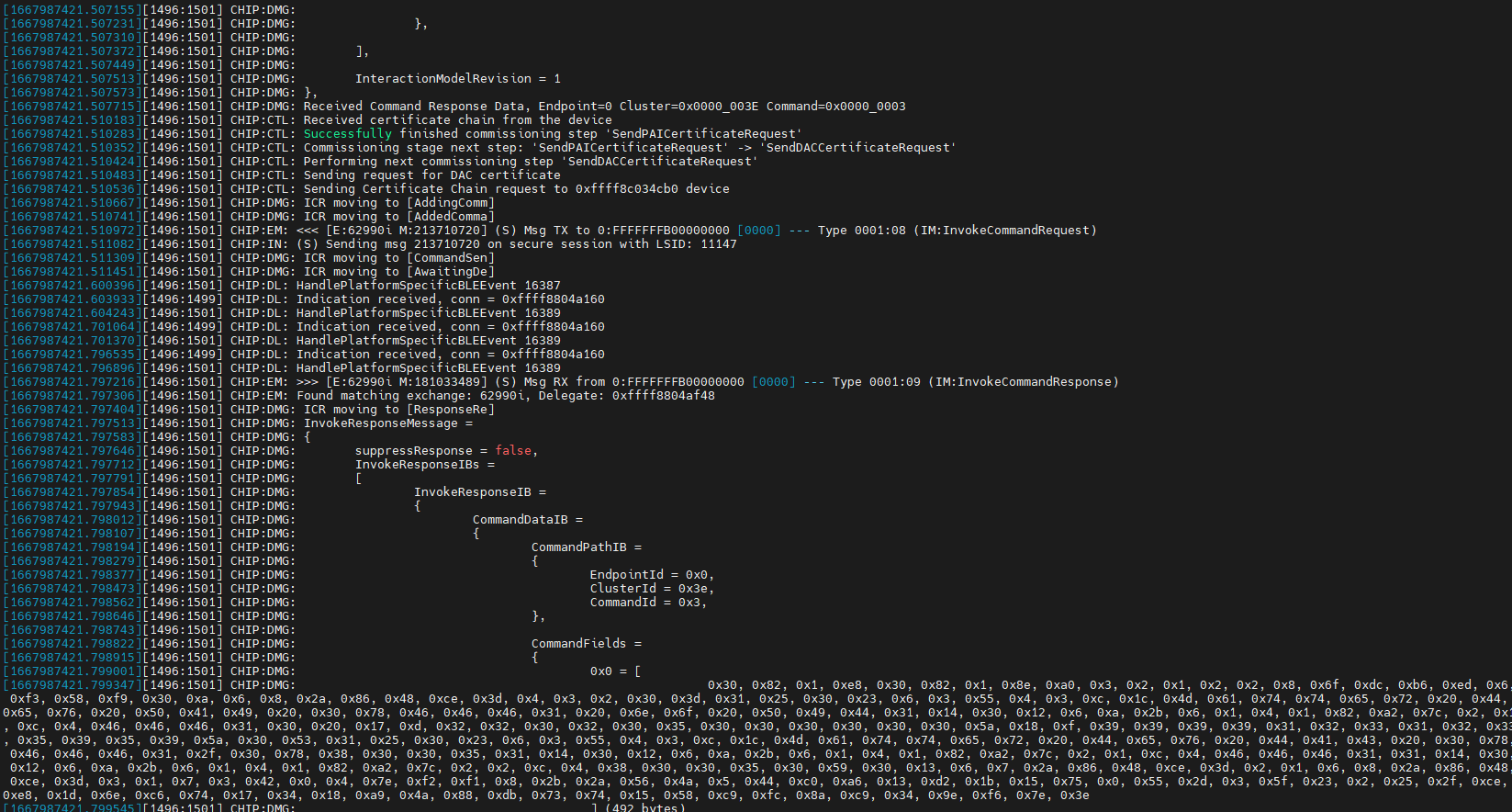1512x812 pixels.
Task: Click the first 'Indication received, conn = 0xffff8804a160' line at timestamp 603933
Action: 451,299
